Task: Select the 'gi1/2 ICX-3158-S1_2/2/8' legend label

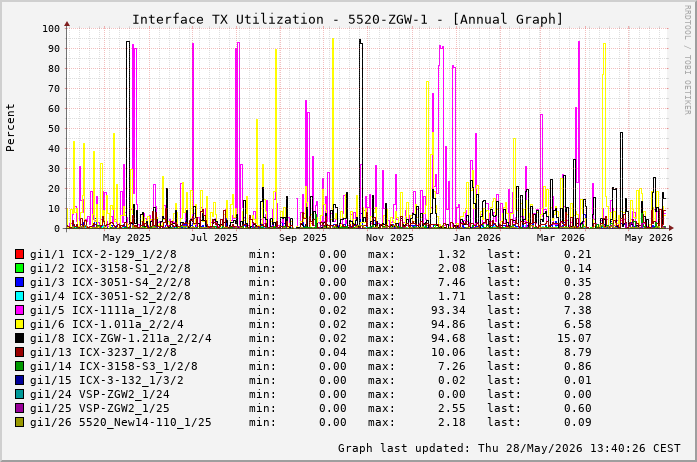Action: 110,268
